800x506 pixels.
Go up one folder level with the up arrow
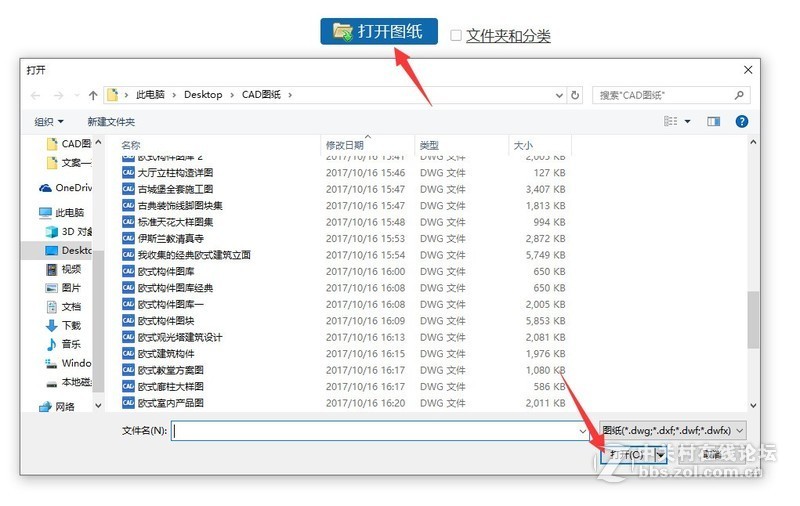pyautogui.click(x=93, y=95)
